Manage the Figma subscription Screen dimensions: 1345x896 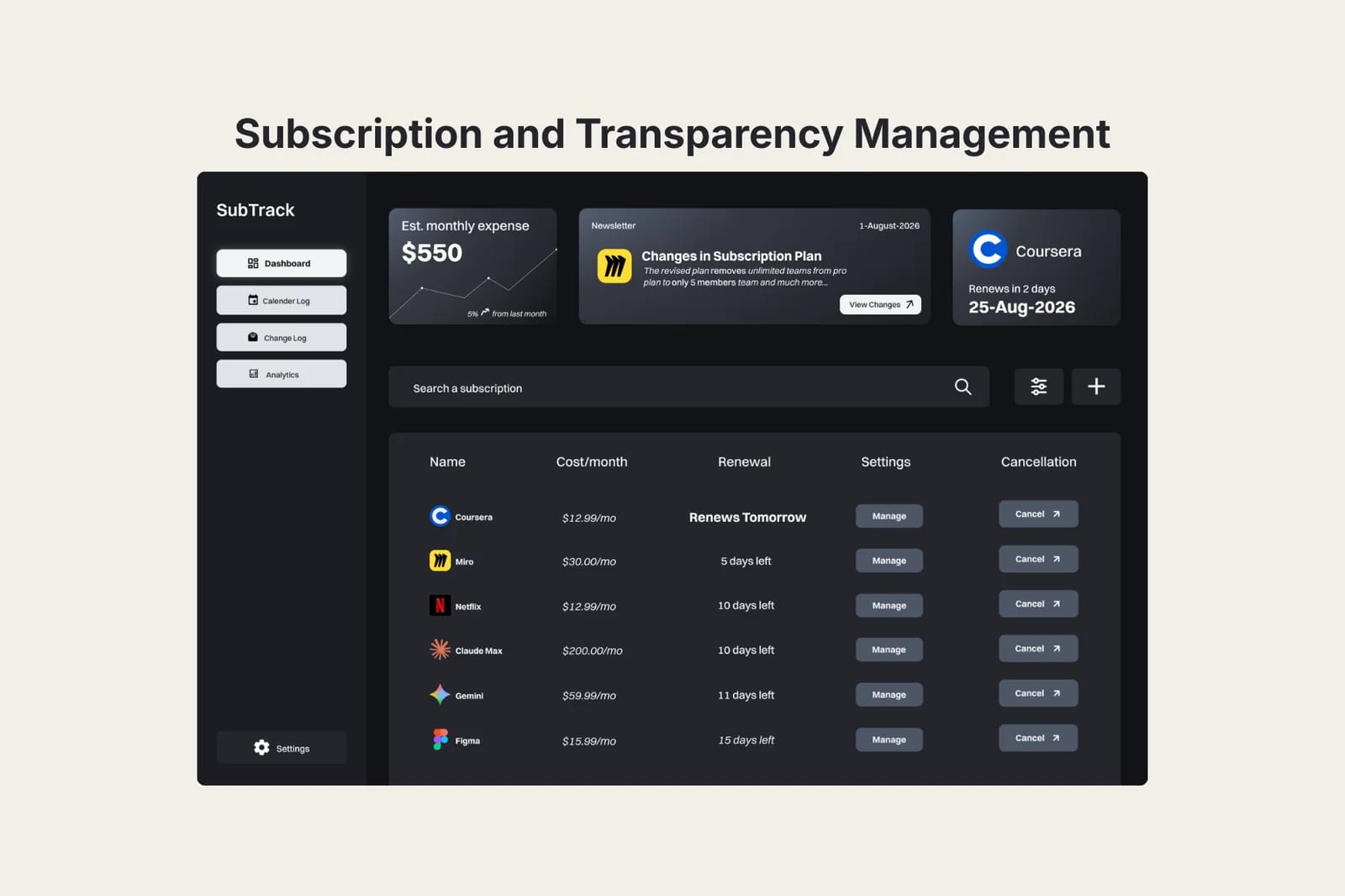point(889,740)
